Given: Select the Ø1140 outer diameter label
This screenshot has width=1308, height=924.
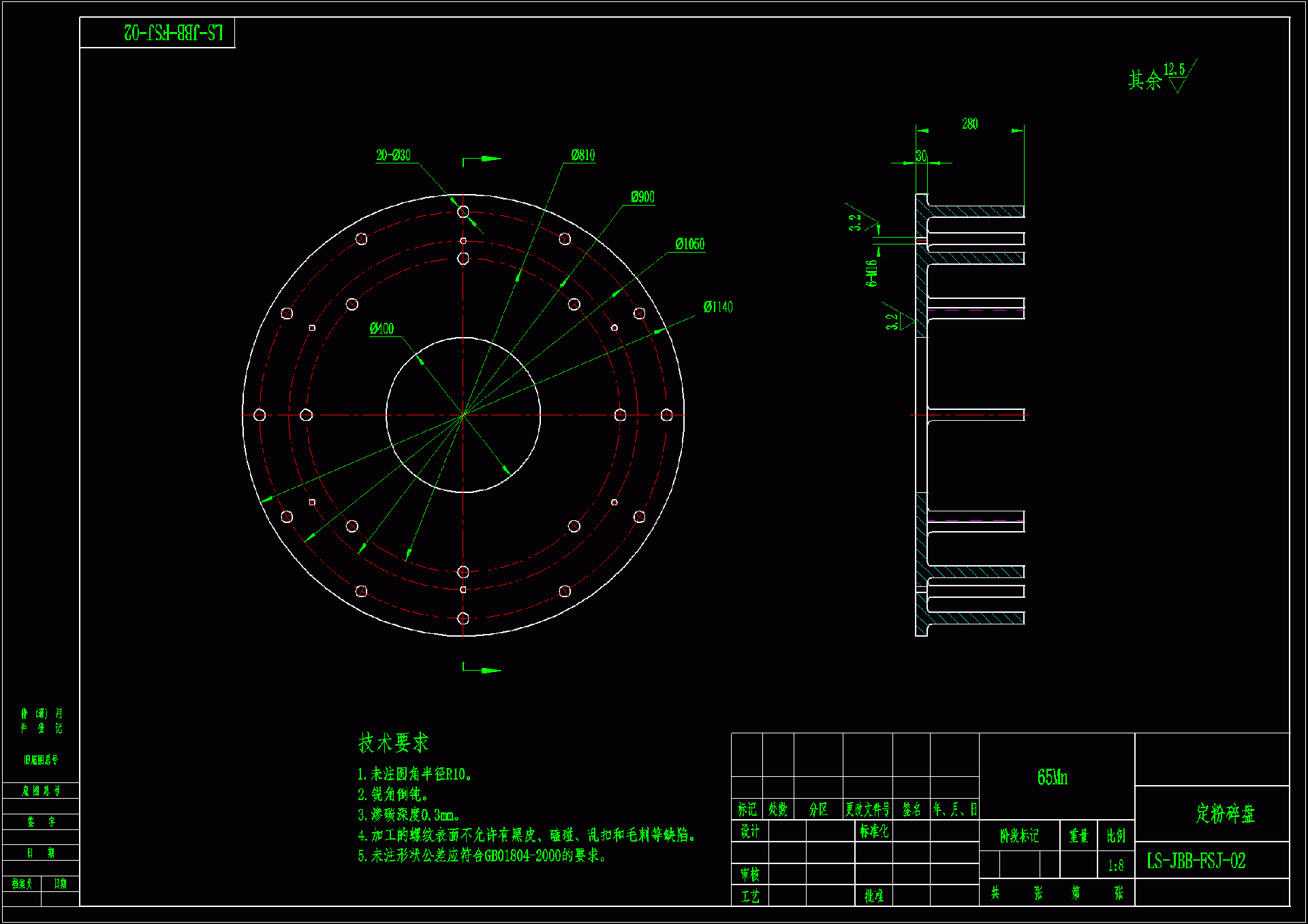Looking at the screenshot, I should tap(718, 307).
